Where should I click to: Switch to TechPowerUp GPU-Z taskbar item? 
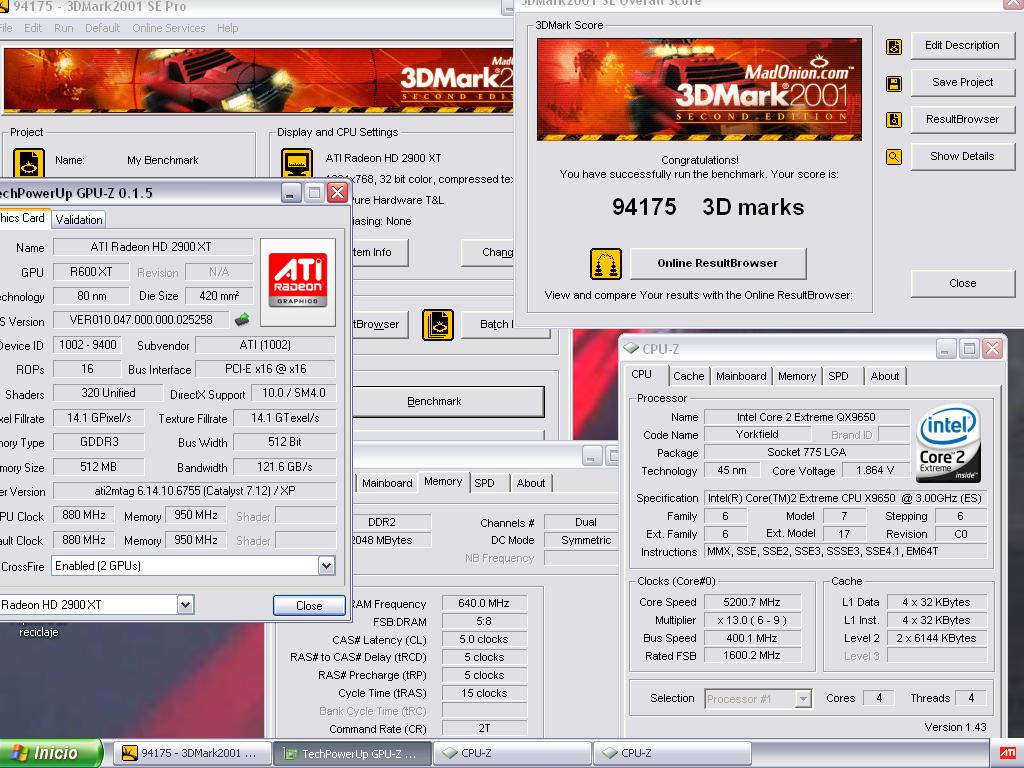352,753
